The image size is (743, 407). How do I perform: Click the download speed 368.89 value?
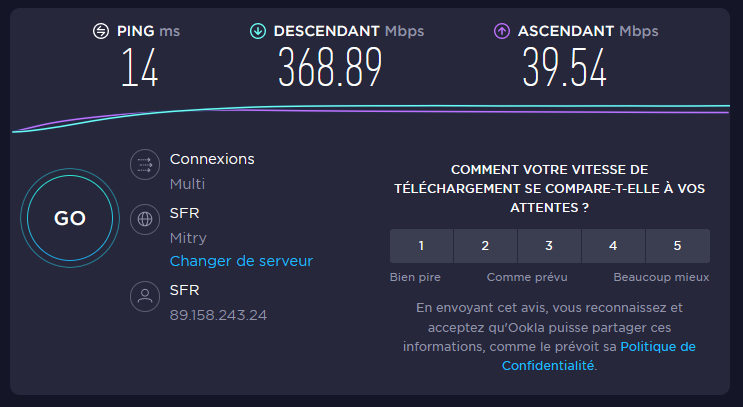[330, 69]
